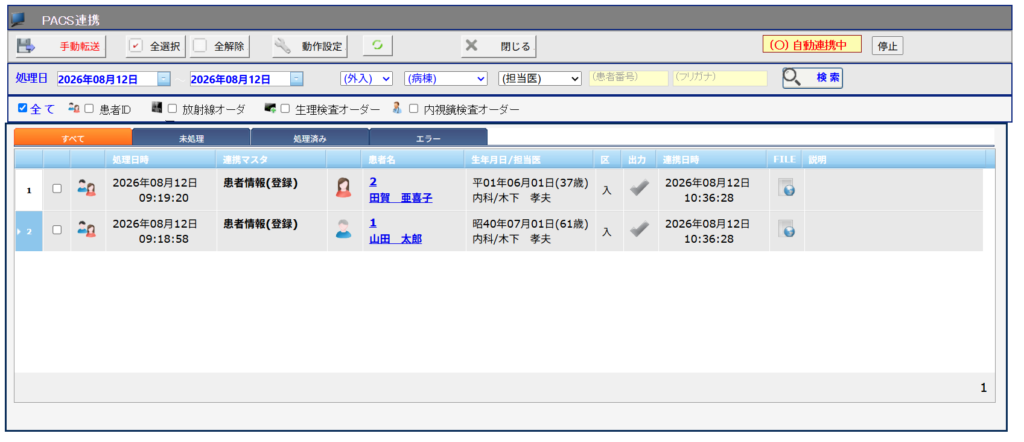The height and width of the screenshot is (442, 1024).
Task: Click the 手動転送 manual transfer button
Action: coord(60,46)
